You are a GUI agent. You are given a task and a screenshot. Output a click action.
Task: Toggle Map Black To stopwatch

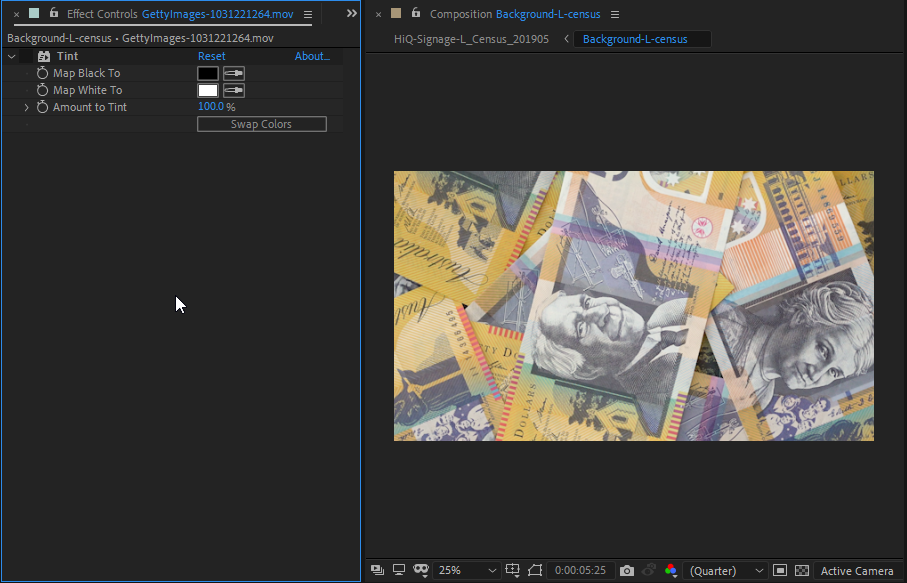[42, 73]
